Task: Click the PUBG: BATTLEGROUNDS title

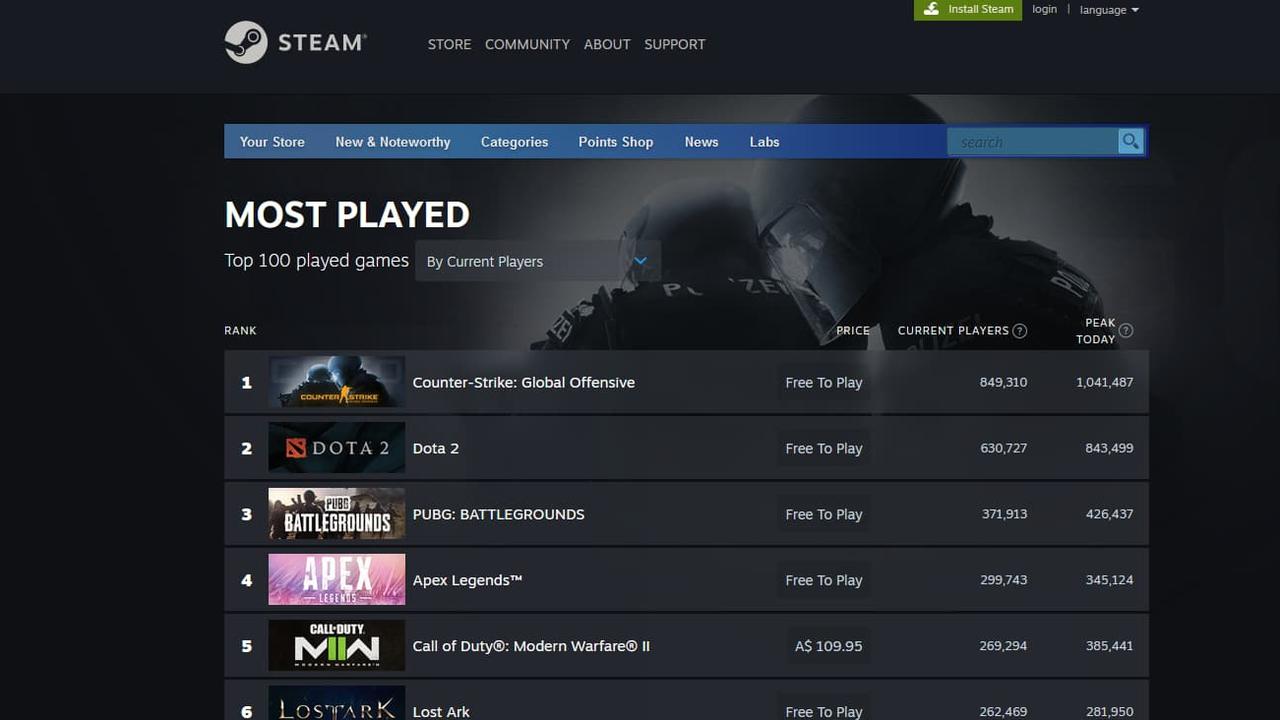Action: pos(499,514)
